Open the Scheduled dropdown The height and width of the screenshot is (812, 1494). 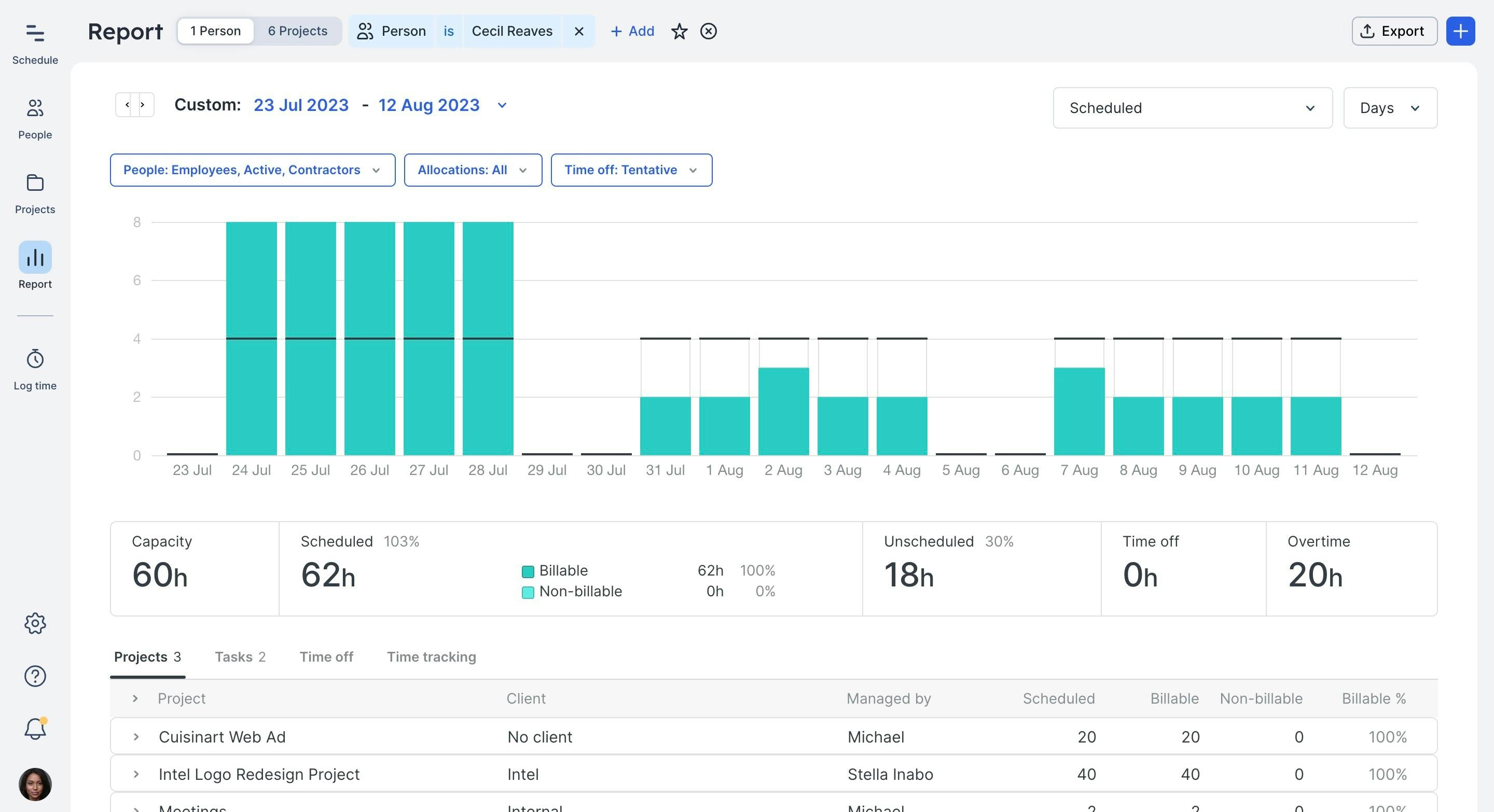(1192, 108)
